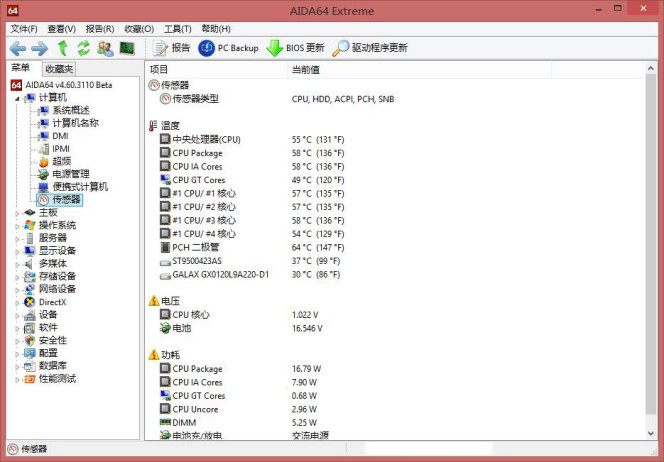The height and width of the screenshot is (462, 664).
Task: Switch to the 菜单 tab
Action: pyautogui.click(x=20, y=68)
